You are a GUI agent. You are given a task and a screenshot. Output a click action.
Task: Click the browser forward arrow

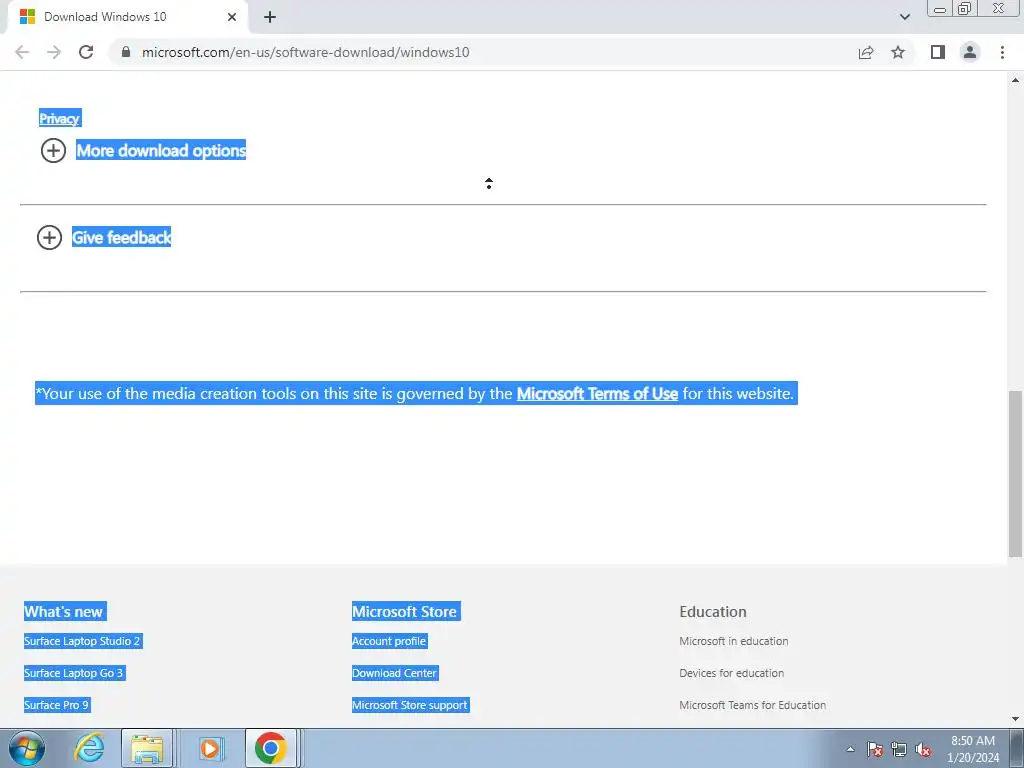click(54, 52)
